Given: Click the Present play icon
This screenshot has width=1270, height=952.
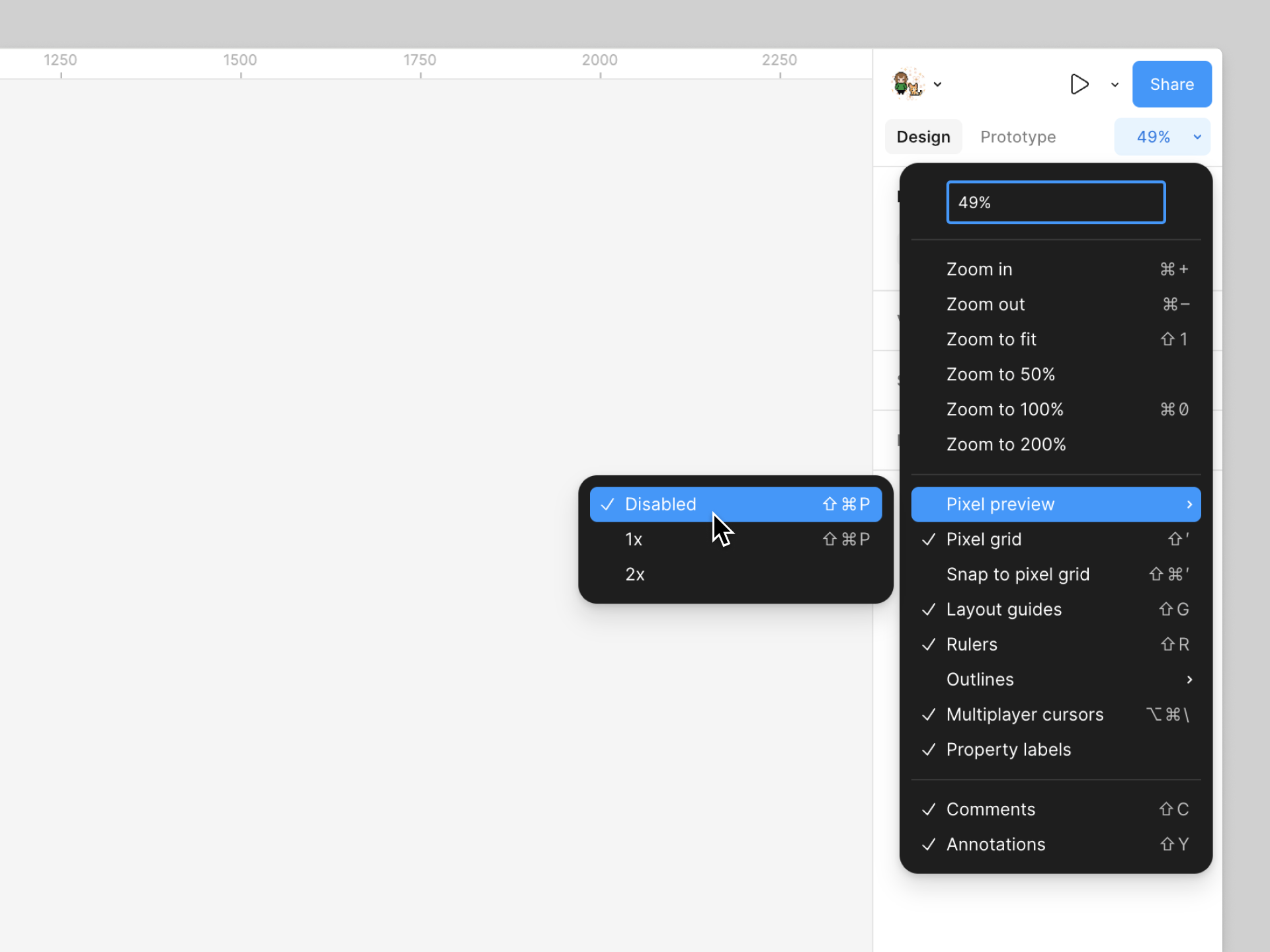Looking at the screenshot, I should tap(1079, 84).
